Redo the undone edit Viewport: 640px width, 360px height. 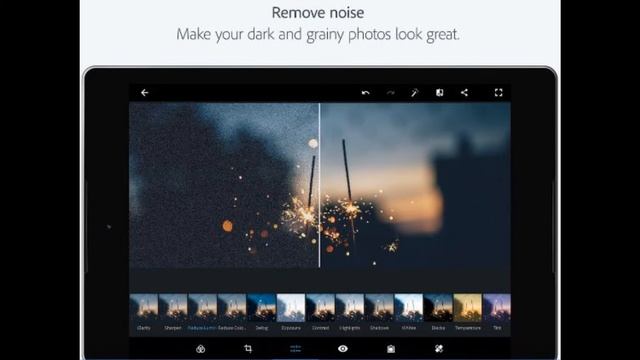tap(391, 93)
